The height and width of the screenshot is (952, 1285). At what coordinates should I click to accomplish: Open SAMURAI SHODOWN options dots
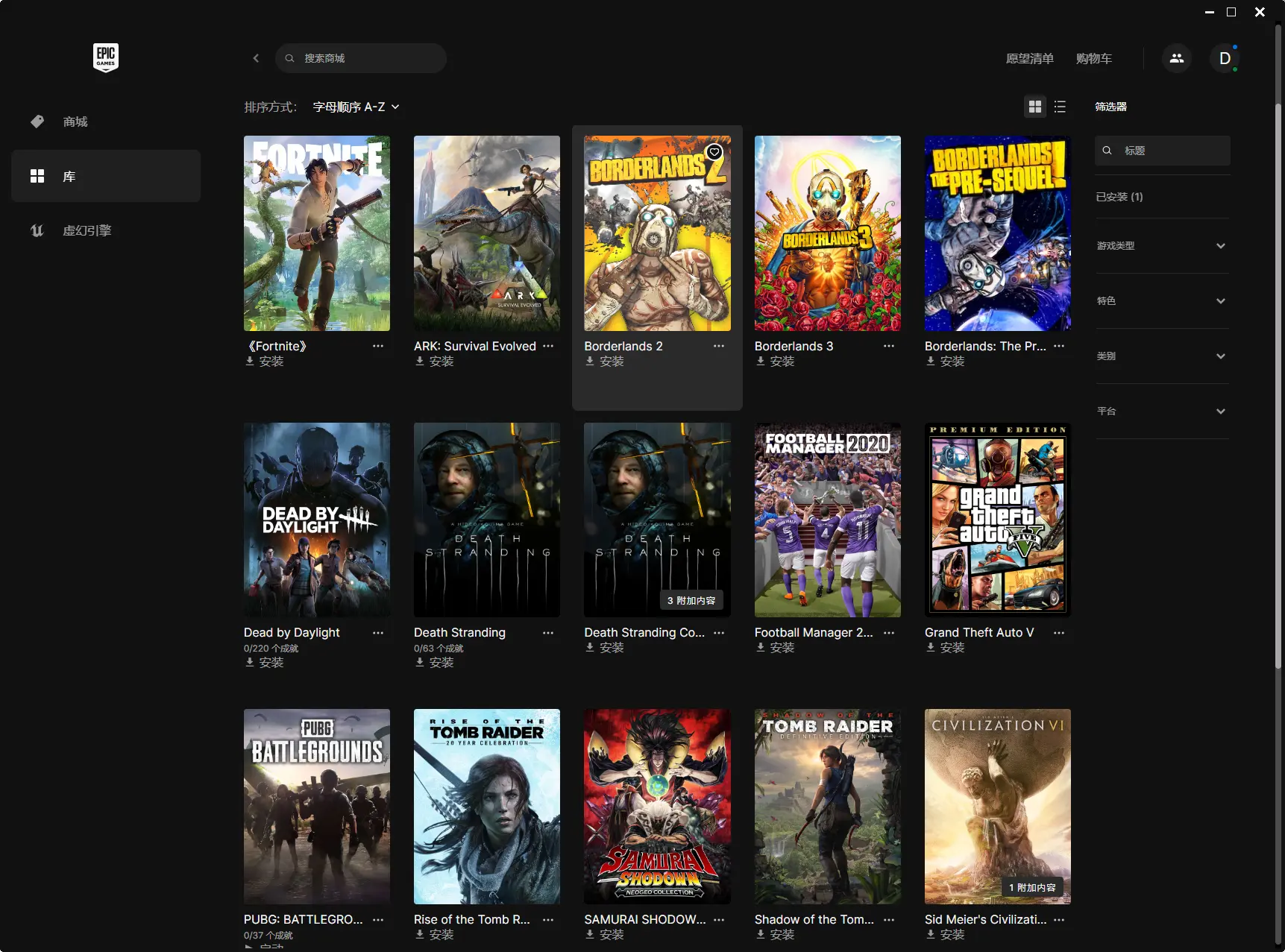pos(719,919)
